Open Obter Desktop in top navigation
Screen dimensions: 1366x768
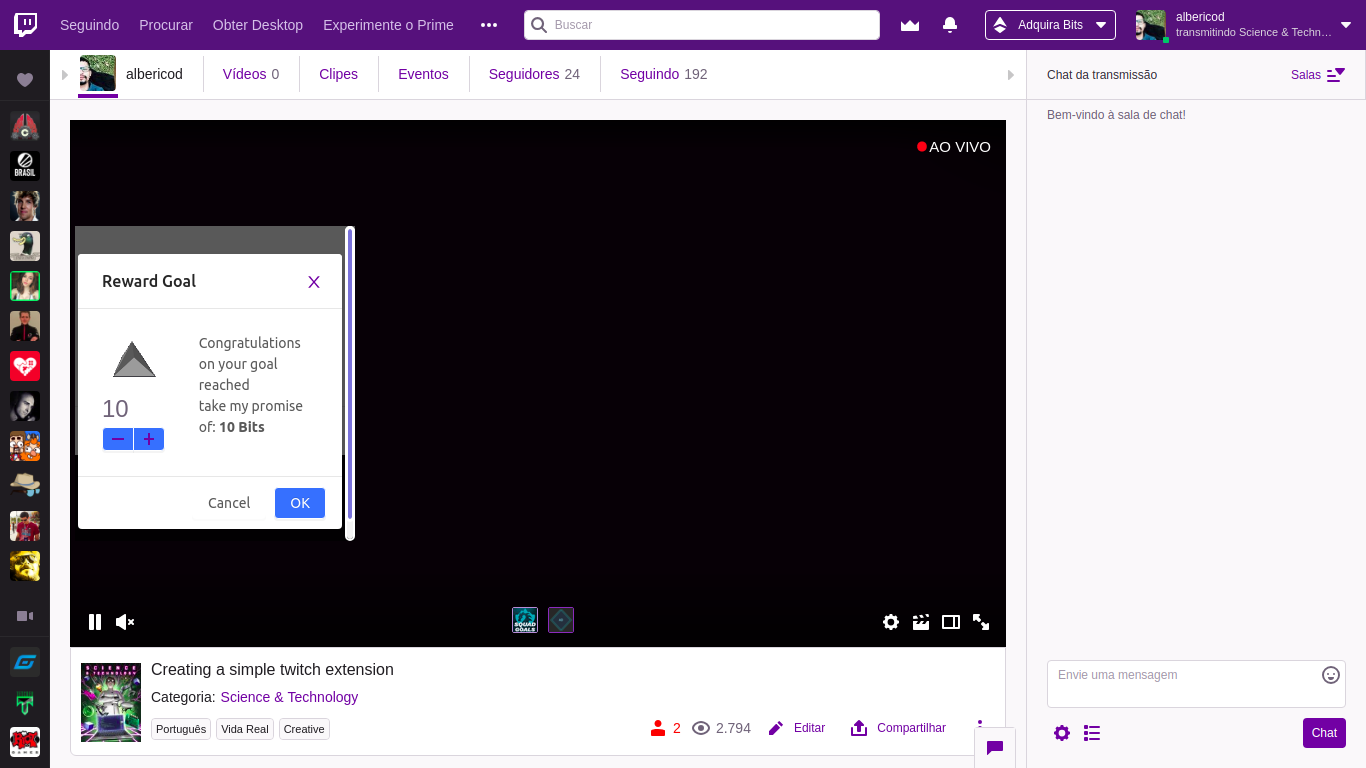(258, 25)
